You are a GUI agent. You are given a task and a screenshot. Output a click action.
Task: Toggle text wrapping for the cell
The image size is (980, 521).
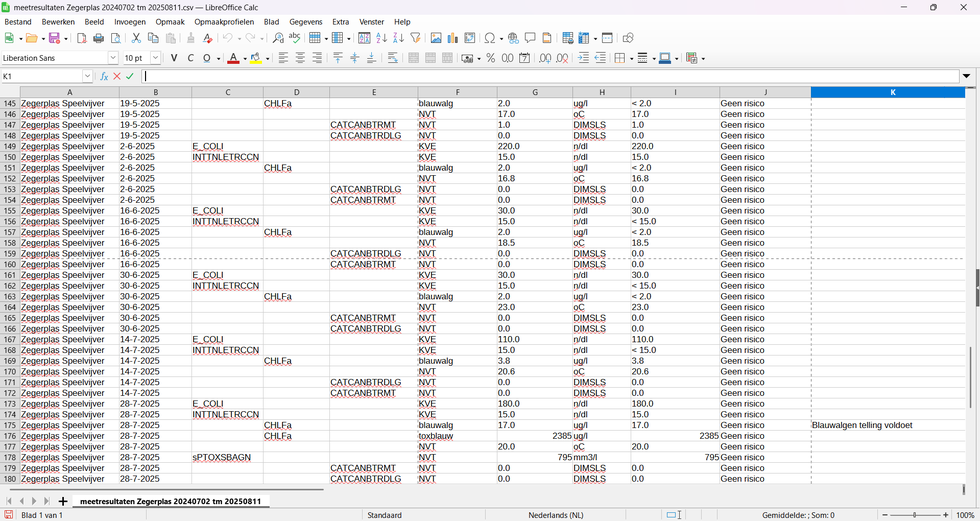pyautogui.click(x=393, y=58)
